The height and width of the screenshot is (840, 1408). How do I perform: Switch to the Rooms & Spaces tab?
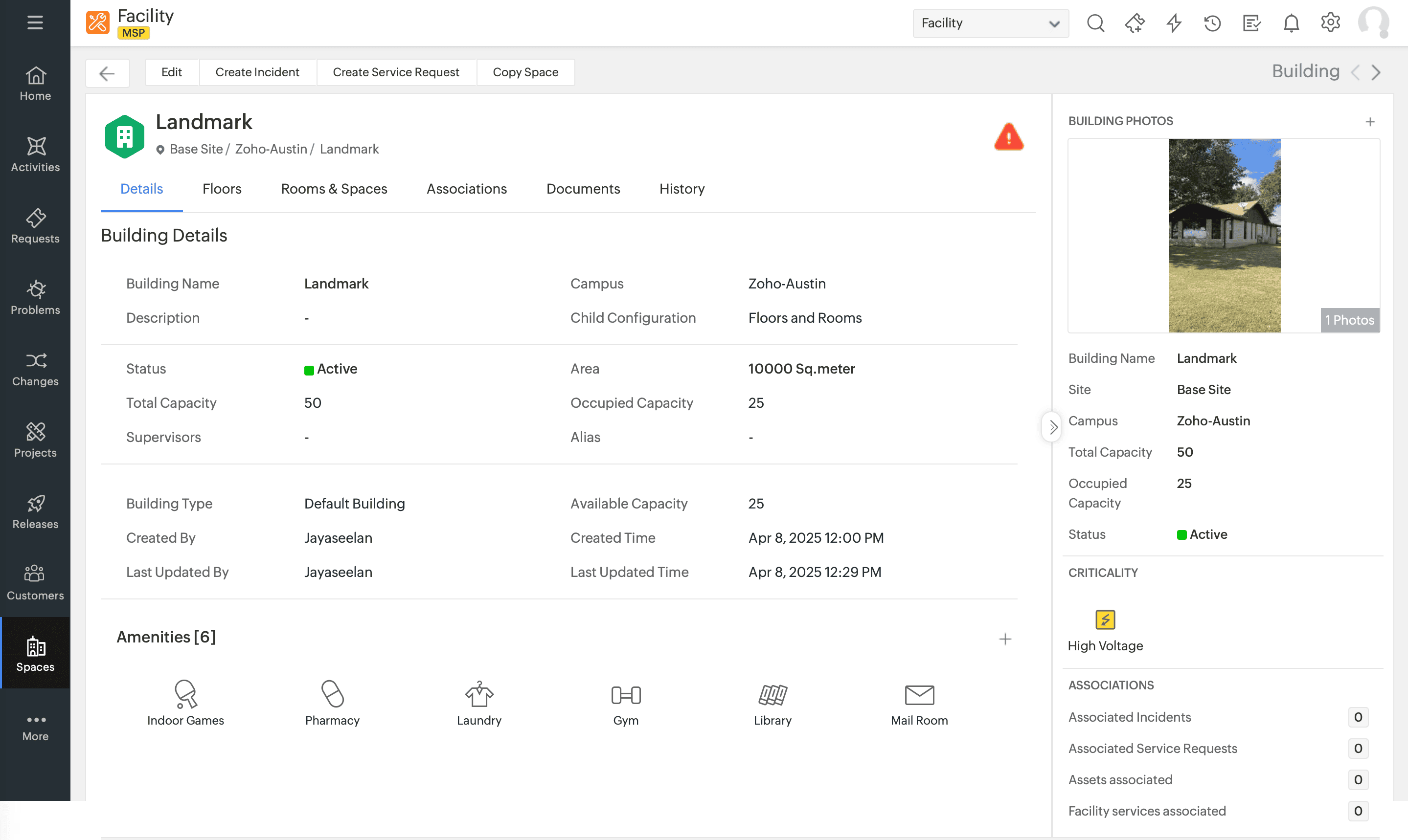tap(334, 189)
